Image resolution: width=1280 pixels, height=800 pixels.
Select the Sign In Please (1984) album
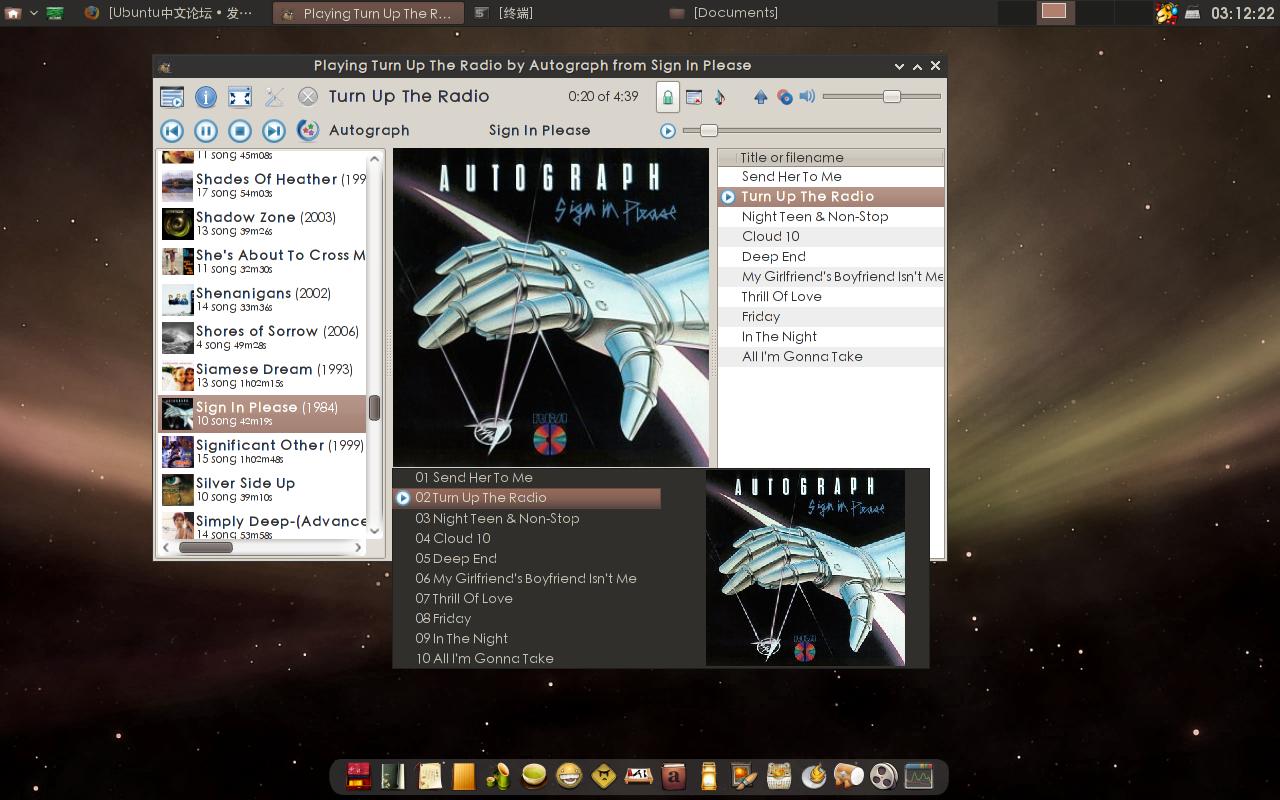[262, 413]
